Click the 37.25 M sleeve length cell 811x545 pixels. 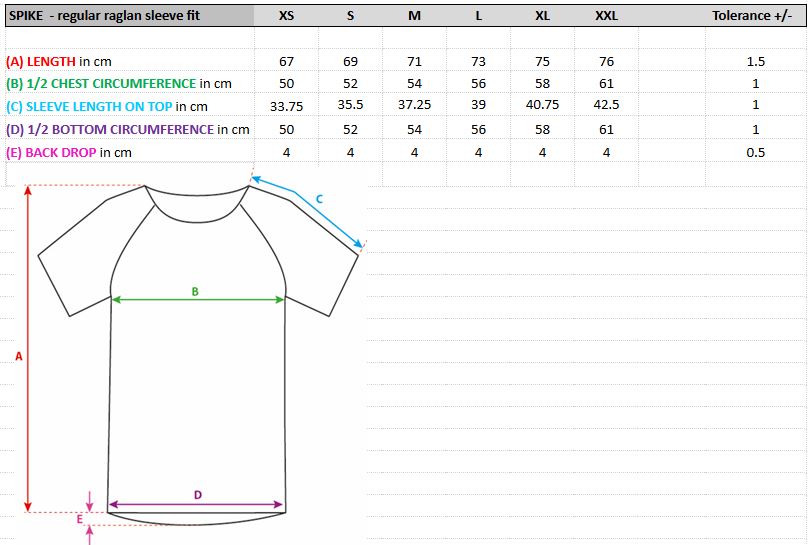click(x=414, y=105)
